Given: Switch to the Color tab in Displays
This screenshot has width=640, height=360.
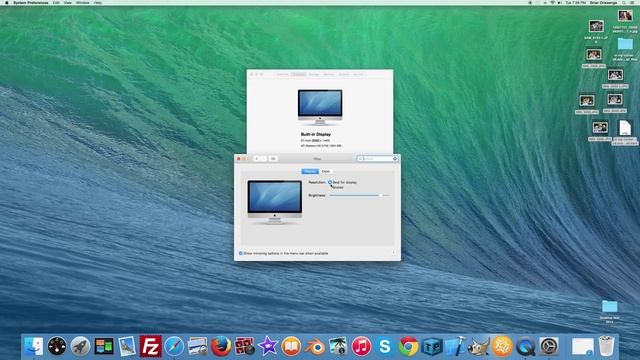Looking at the screenshot, I should (326, 171).
